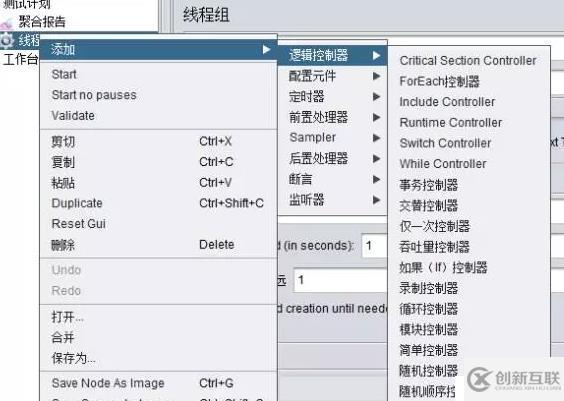The image size is (564, 401).
Task: Add 模块控制器
Action: point(469,329)
